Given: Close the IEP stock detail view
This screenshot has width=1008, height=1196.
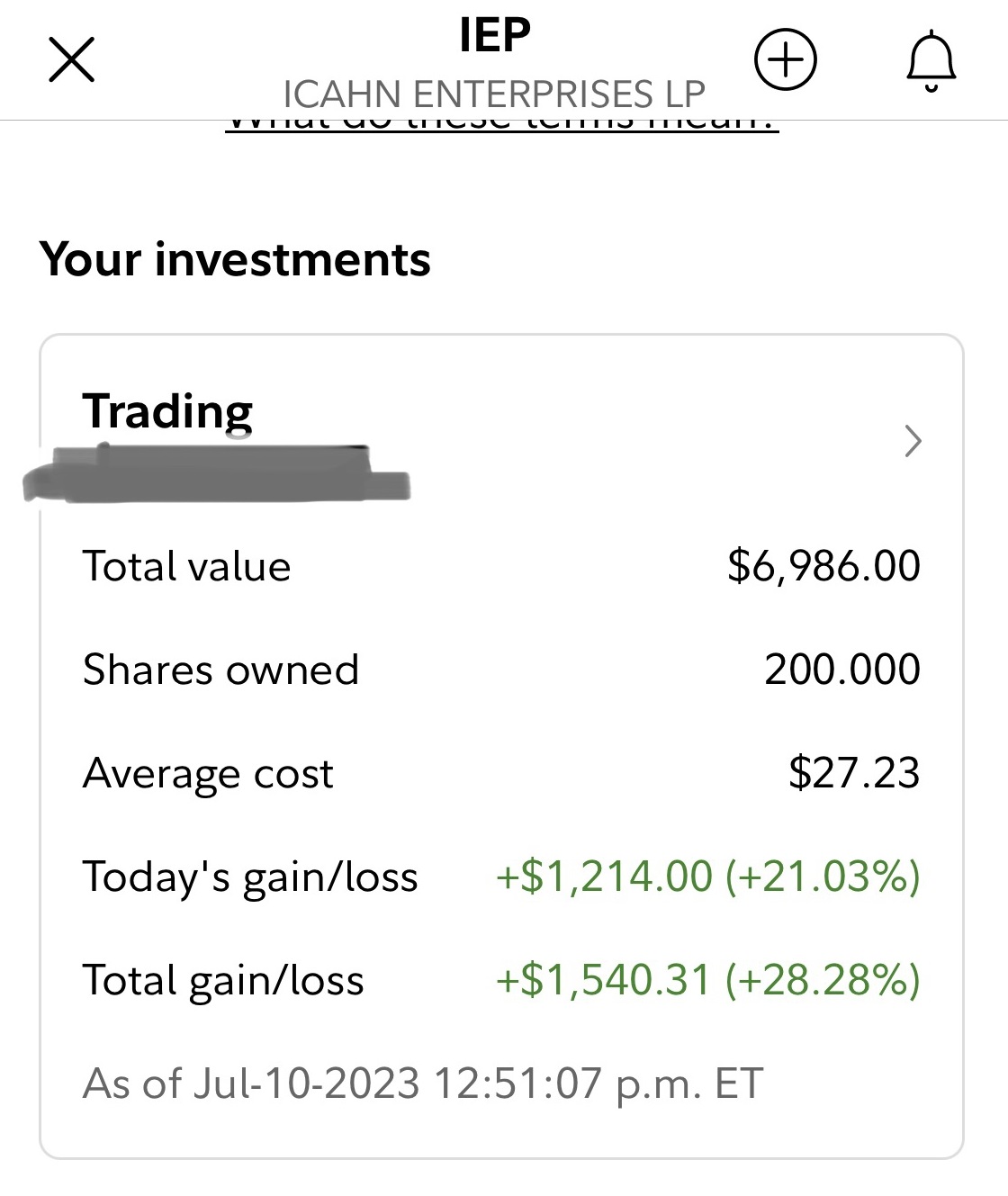Looking at the screenshot, I should point(71,60).
